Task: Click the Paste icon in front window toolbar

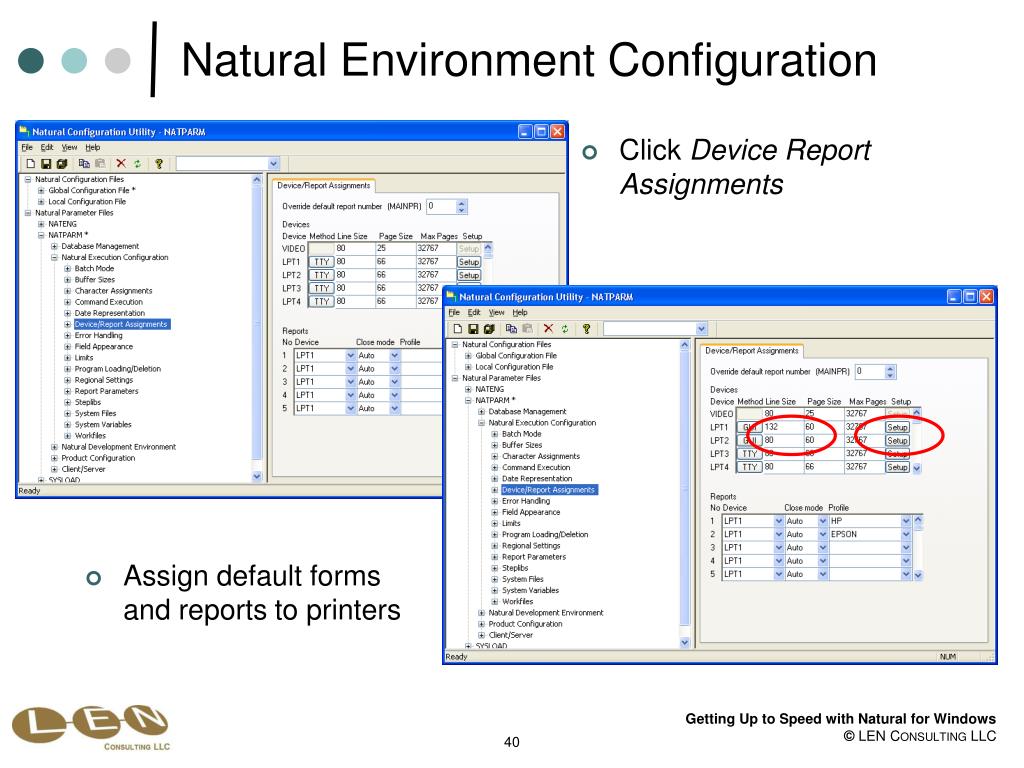Action: [x=527, y=329]
